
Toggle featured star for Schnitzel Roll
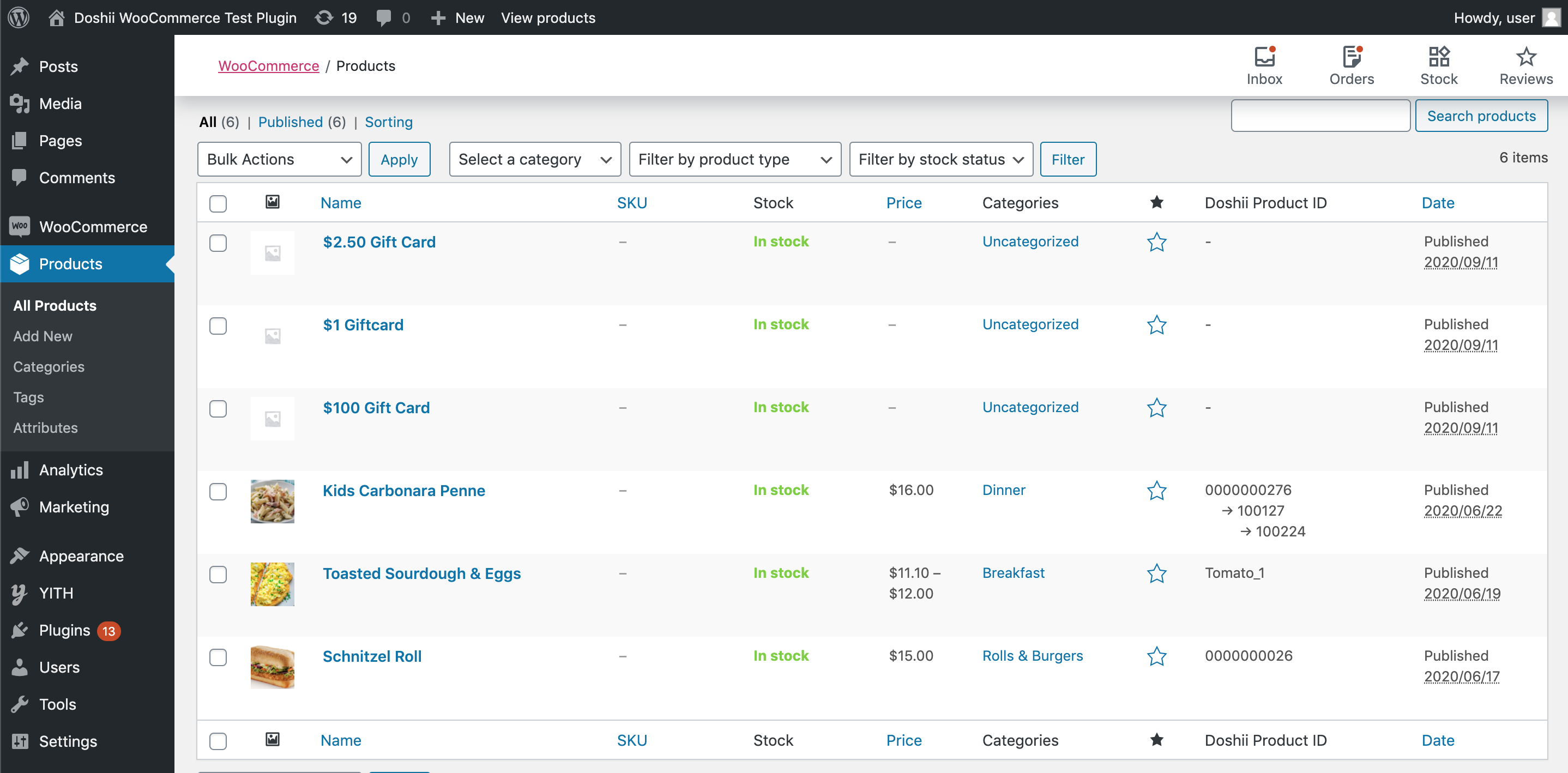coord(1156,656)
